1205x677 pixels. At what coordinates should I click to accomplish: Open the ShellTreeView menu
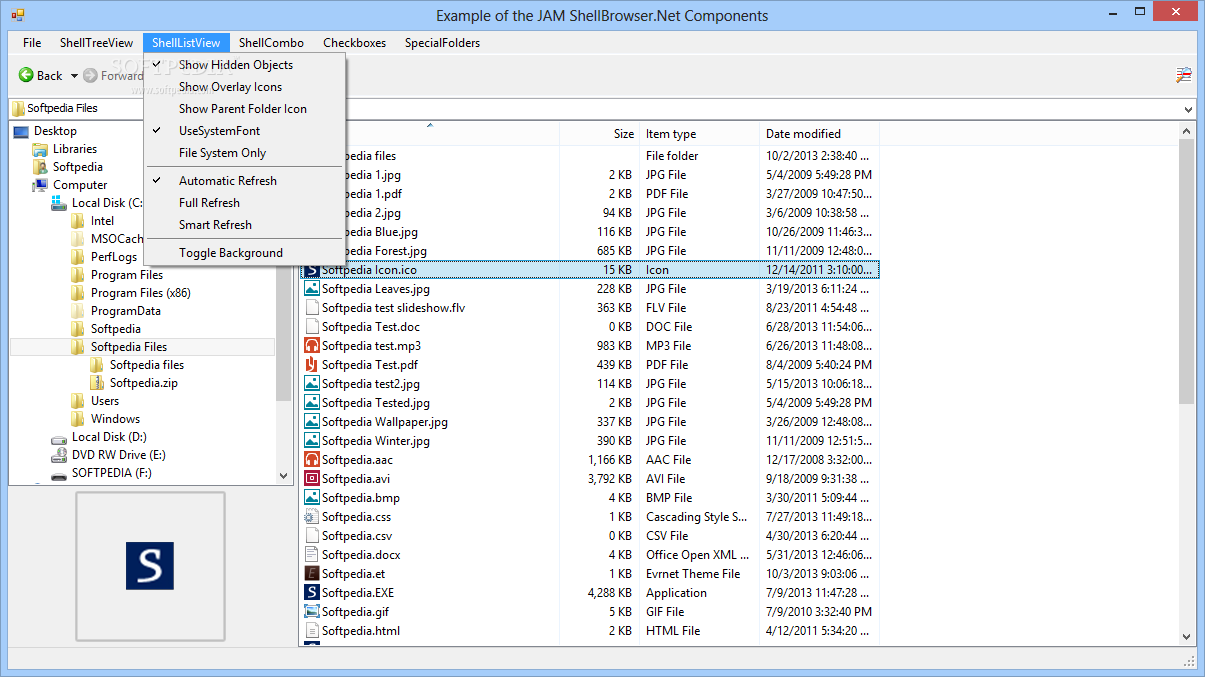click(96, 43)
